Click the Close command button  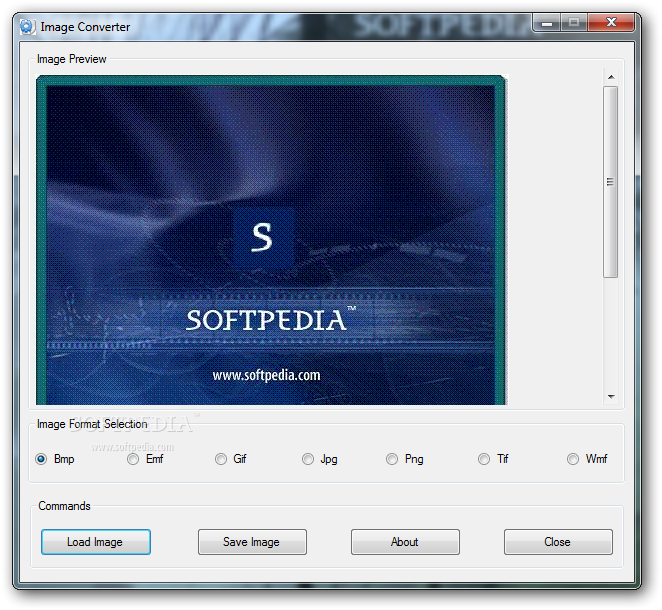pyautogui.click(x=558, y=542)
